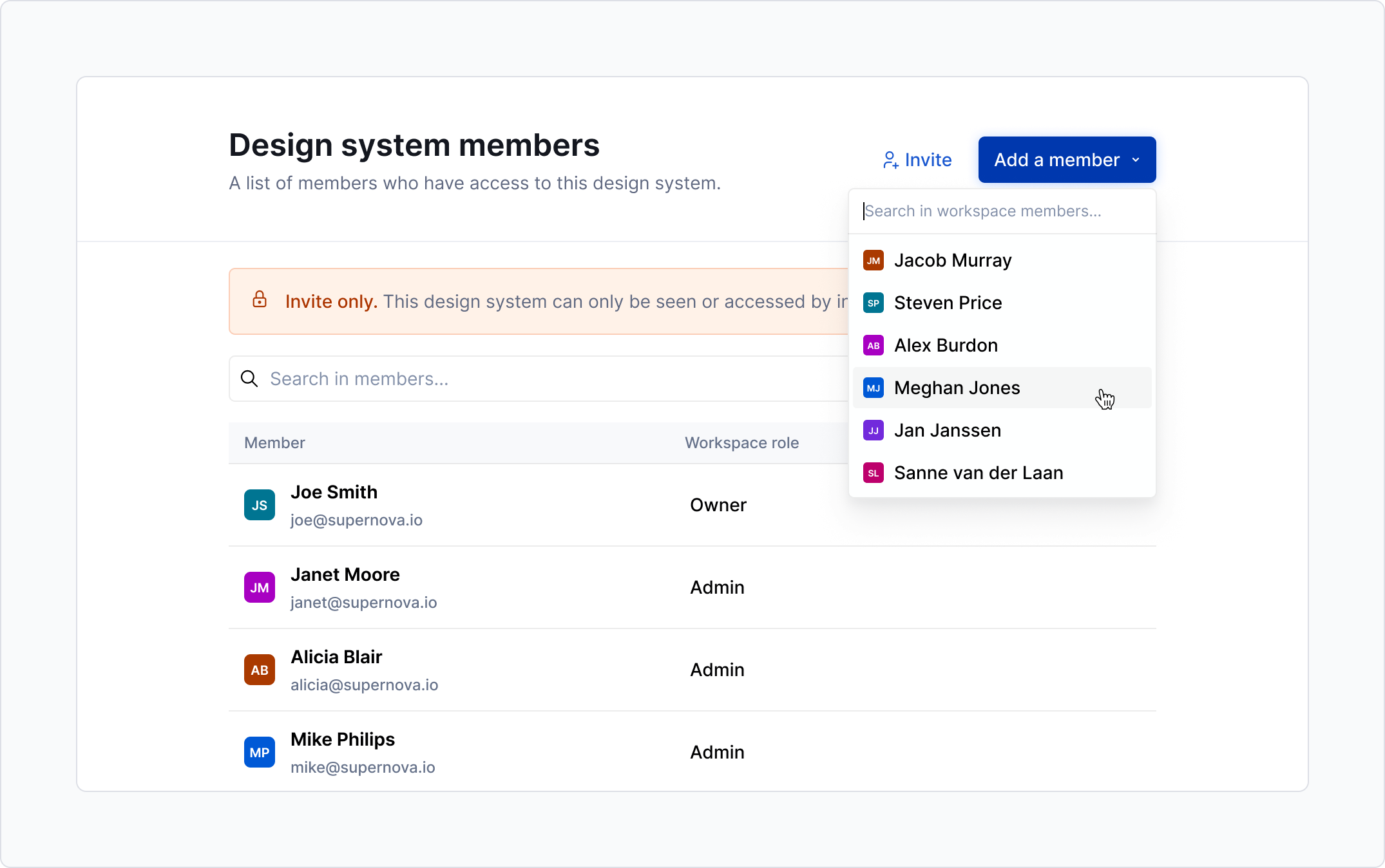Focus the Search in workspace members field
Viewport: 1385px width, 868px height.
click(x=1002, y=211)
